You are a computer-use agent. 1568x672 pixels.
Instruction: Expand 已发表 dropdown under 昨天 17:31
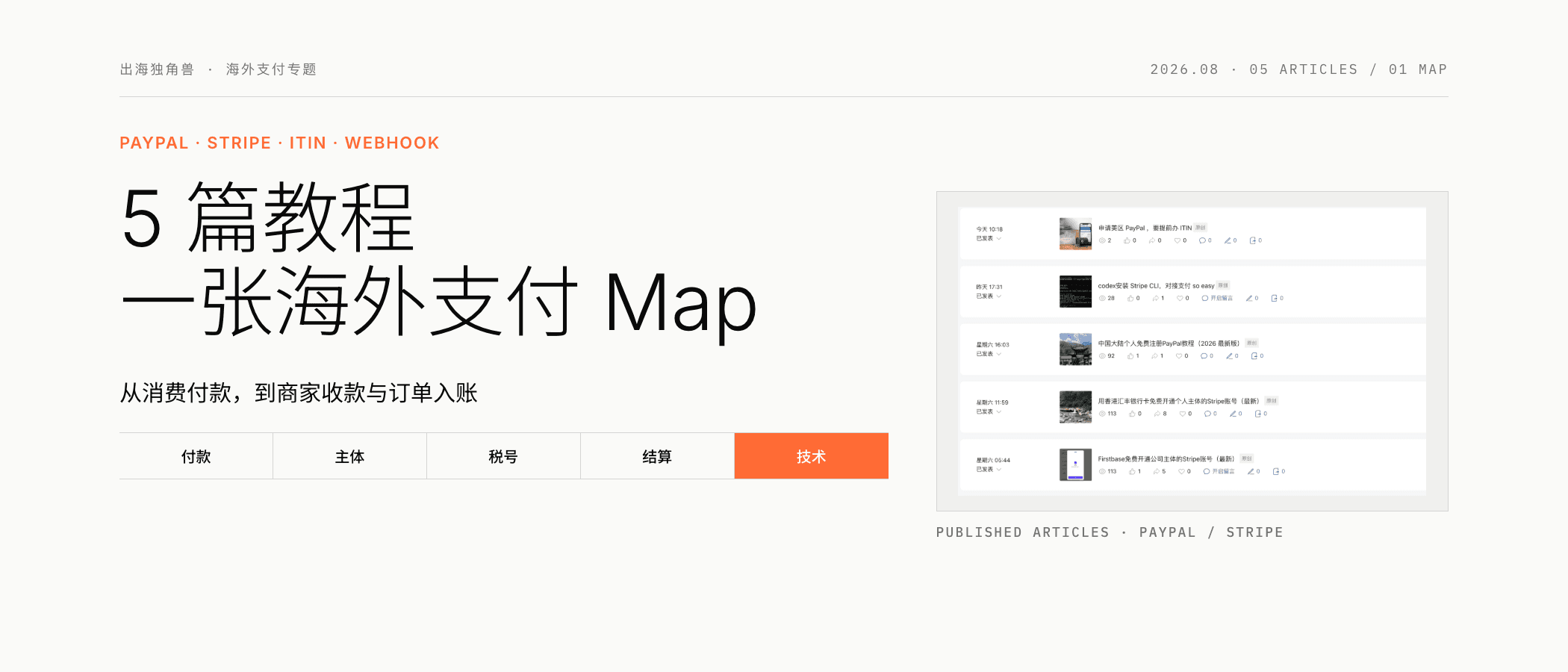pos(989,296)
